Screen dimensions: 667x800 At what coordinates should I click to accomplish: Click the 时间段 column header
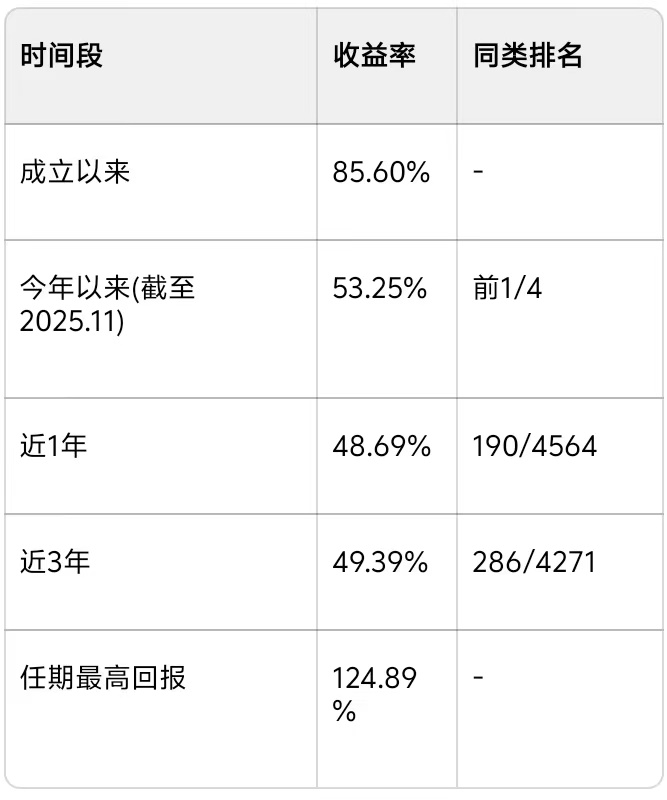61,55
